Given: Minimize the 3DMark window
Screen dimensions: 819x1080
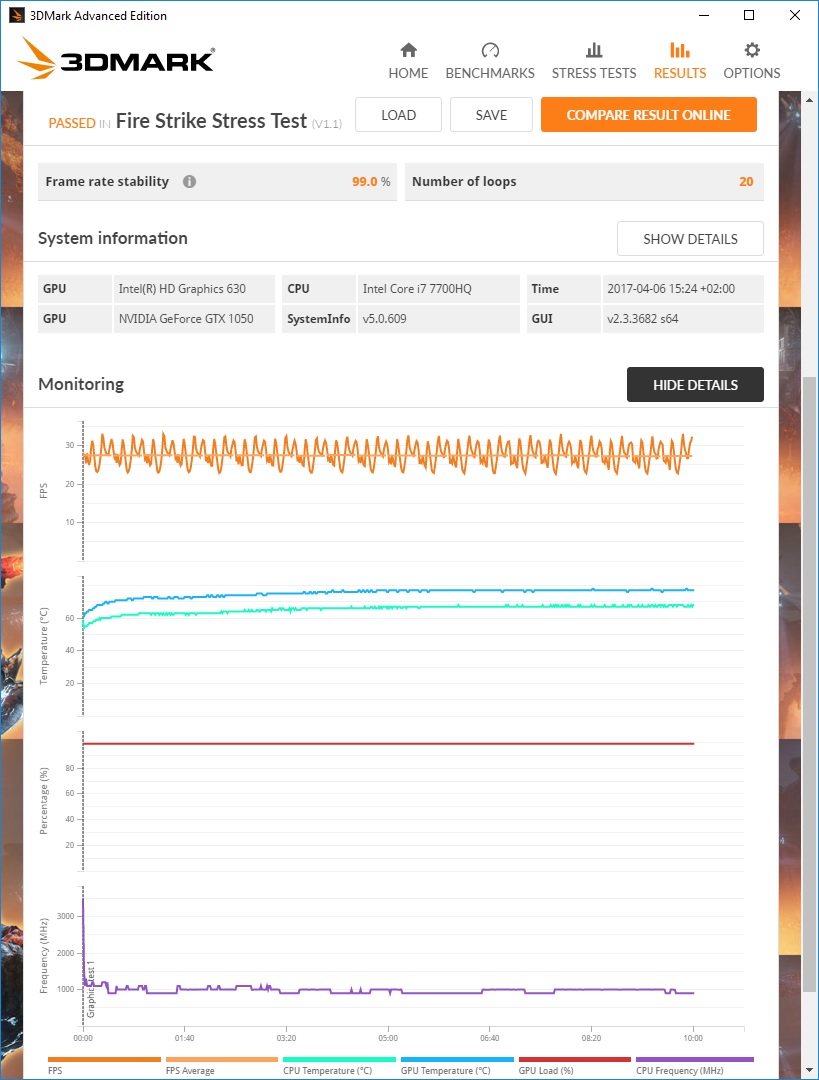Looking at the screenshot, I should coord(704,15).
